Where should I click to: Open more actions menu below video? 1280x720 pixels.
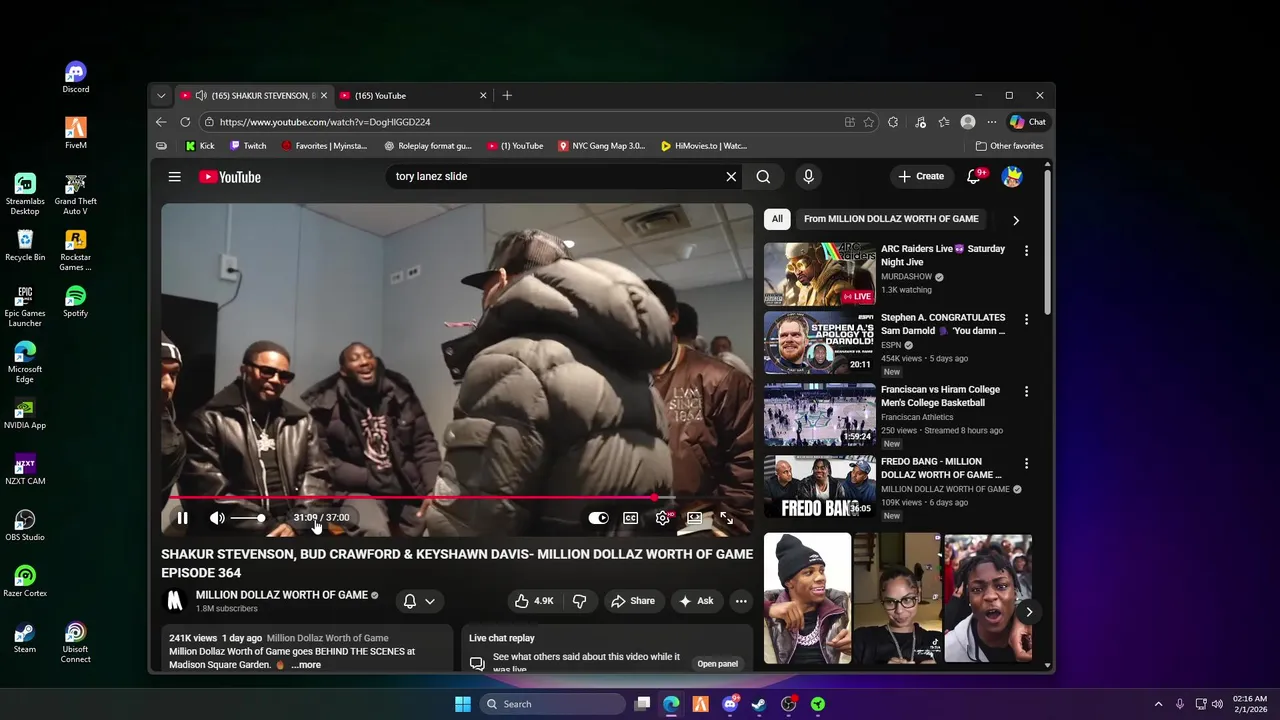click(x=741, y=601)
